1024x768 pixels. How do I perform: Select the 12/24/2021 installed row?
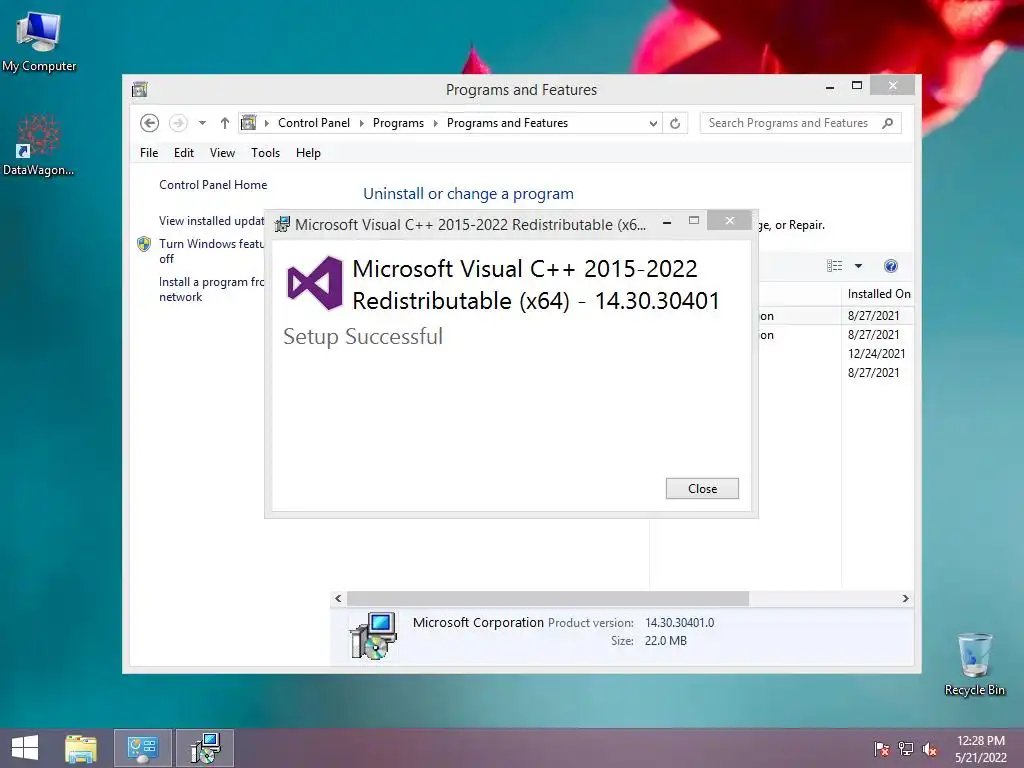pos(876,353)
